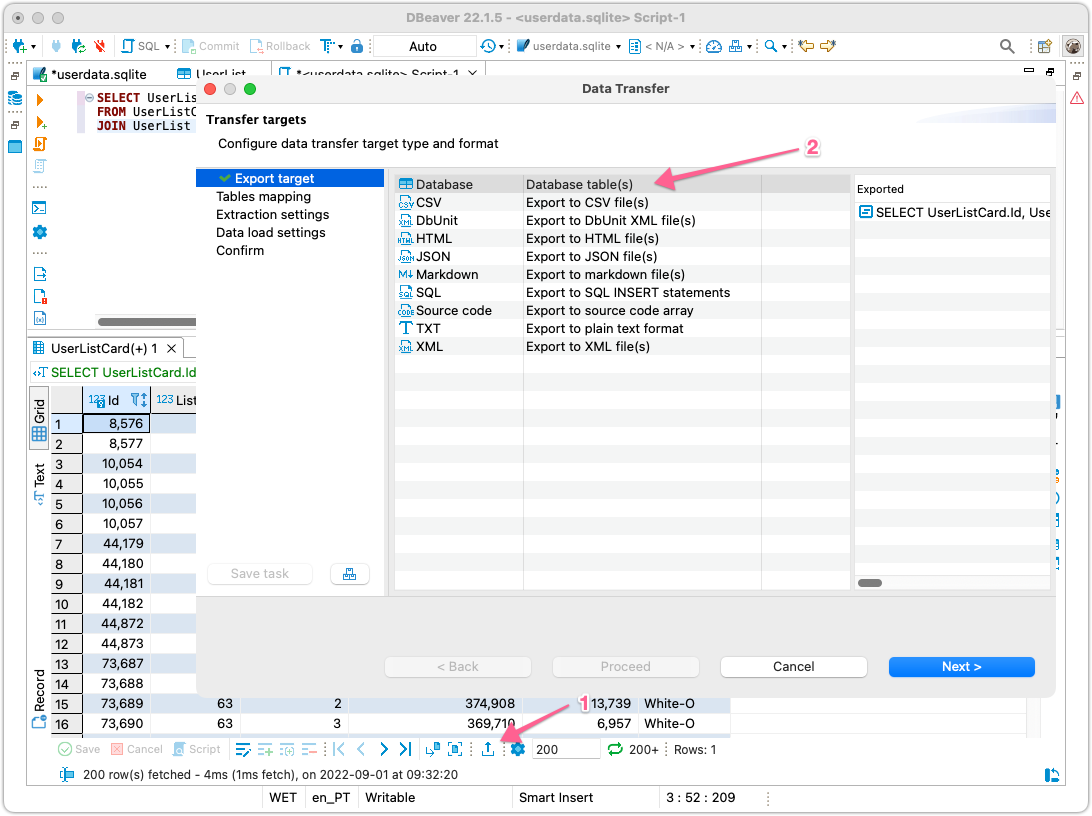Open the Auto commit mode combo box

pyautogui.click(x=423, y=46)
